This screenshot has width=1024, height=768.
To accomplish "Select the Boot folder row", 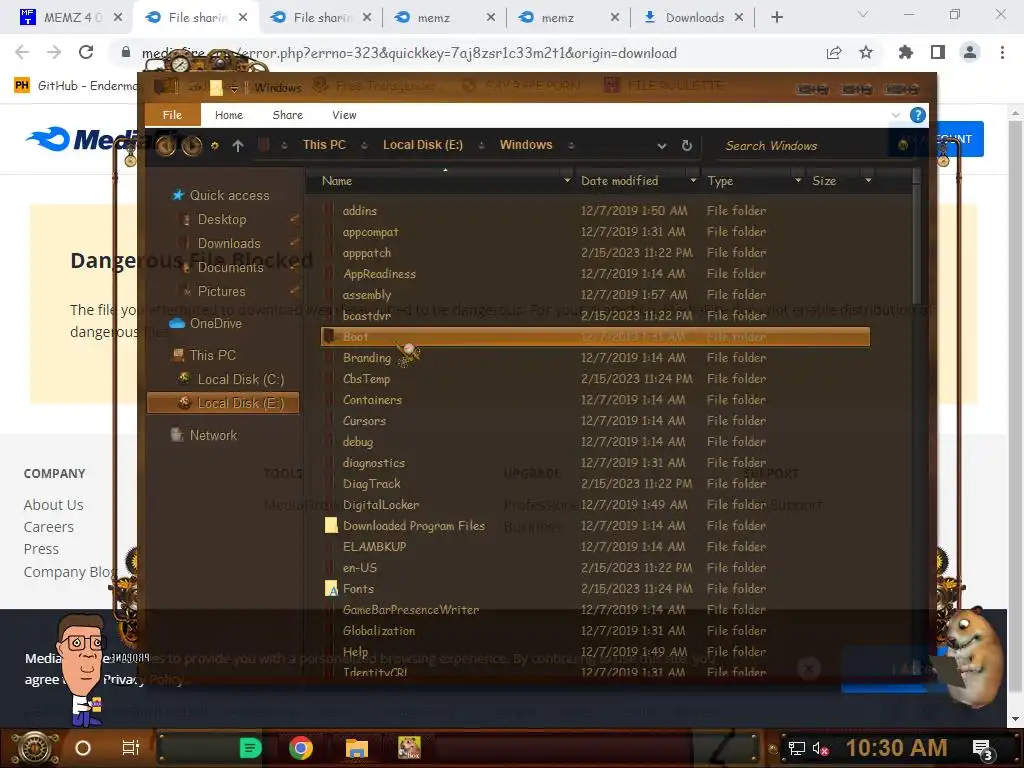I will click(595, 336).
